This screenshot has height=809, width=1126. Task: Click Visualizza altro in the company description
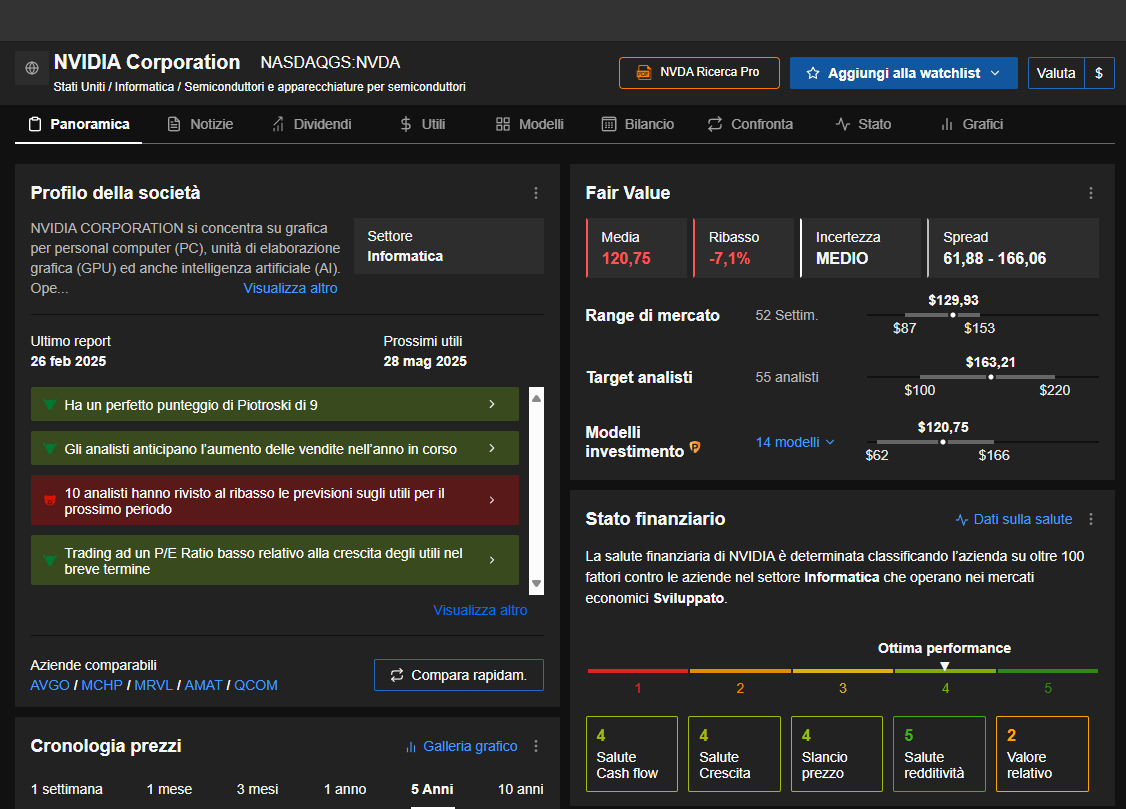coord(290,289)
